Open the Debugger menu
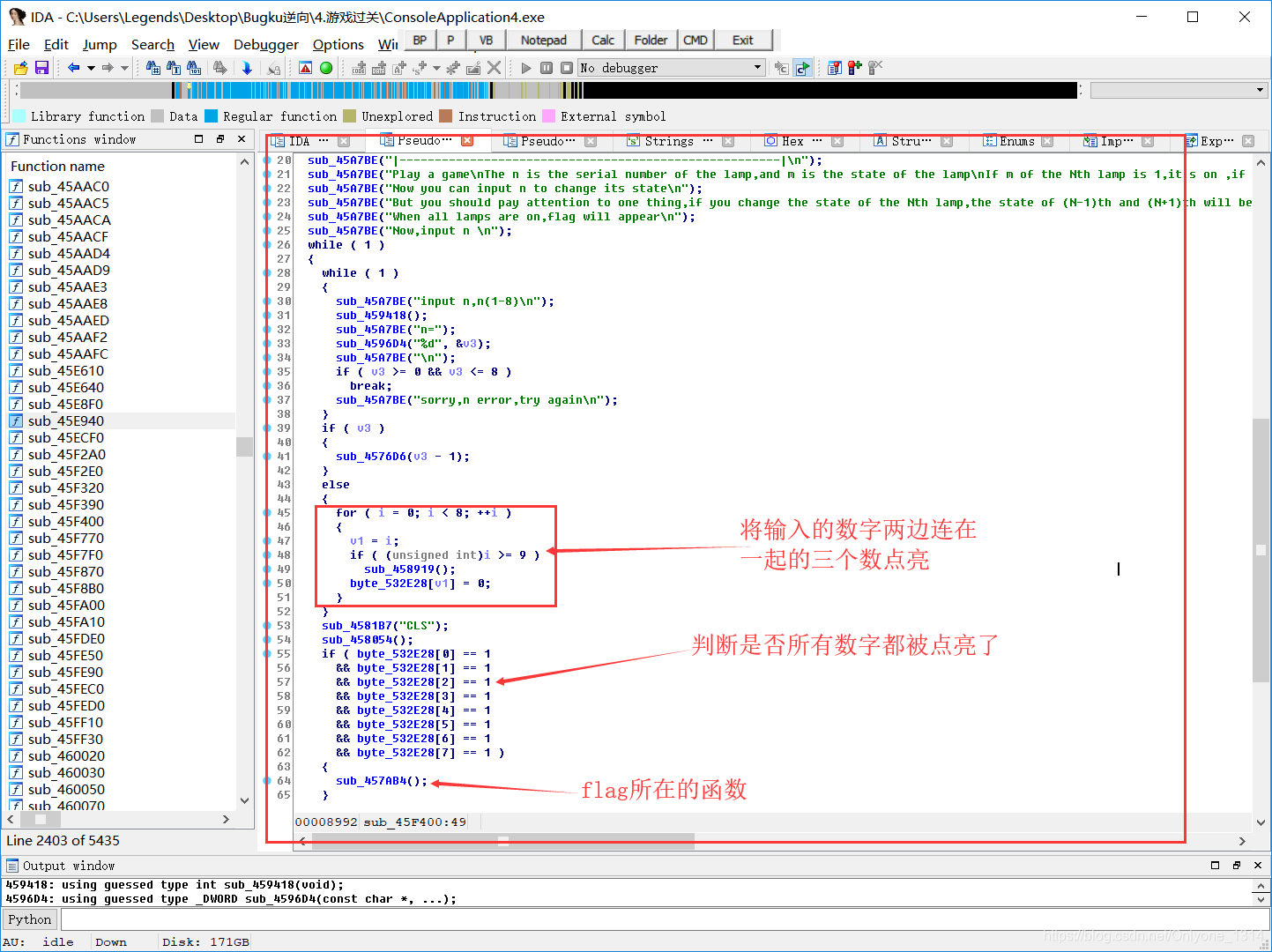 (266, 44)
